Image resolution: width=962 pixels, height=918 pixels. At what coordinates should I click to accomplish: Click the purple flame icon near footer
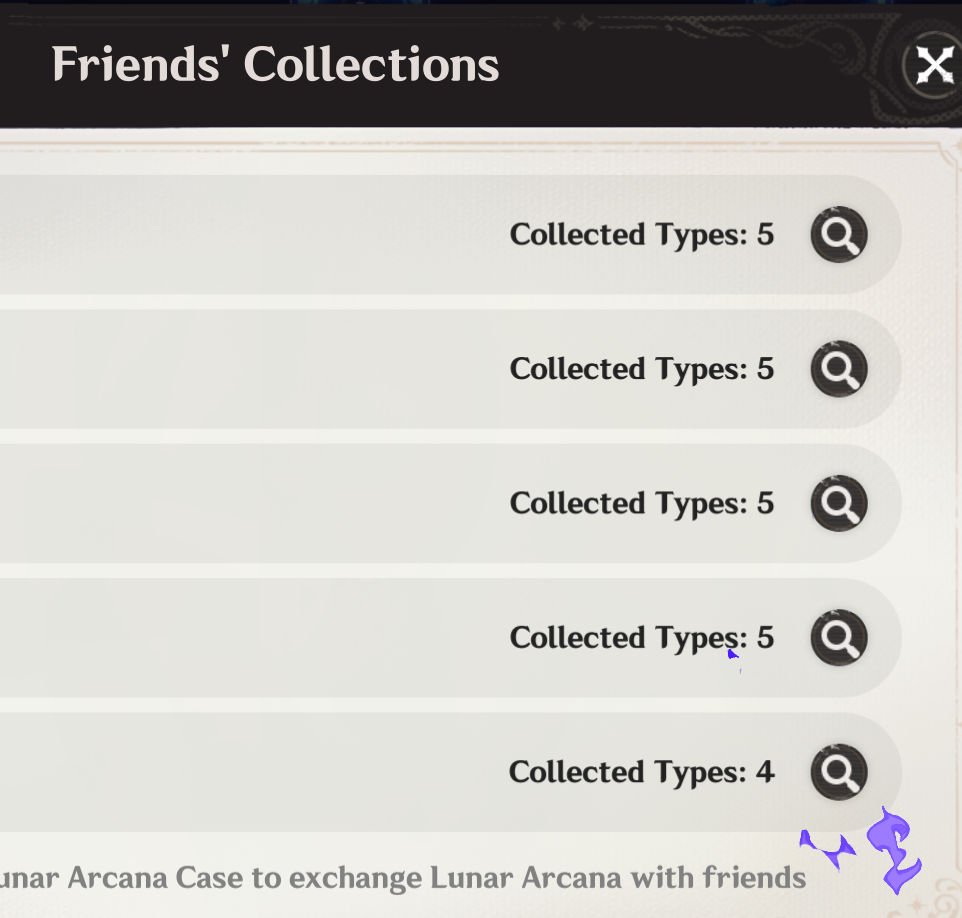[893, 850]
